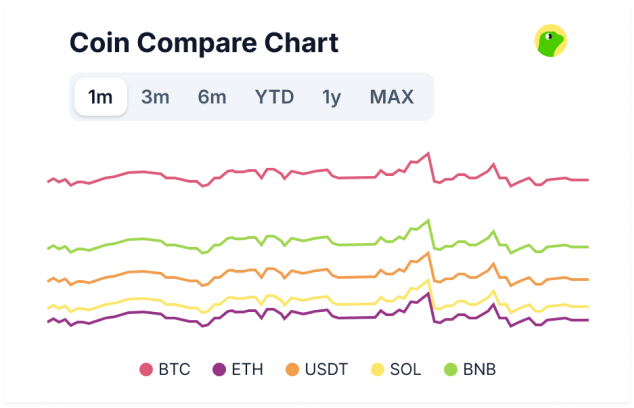Click the yellow SOL legend dot
Screen dimensions: 634x408
tap(378, 370)
